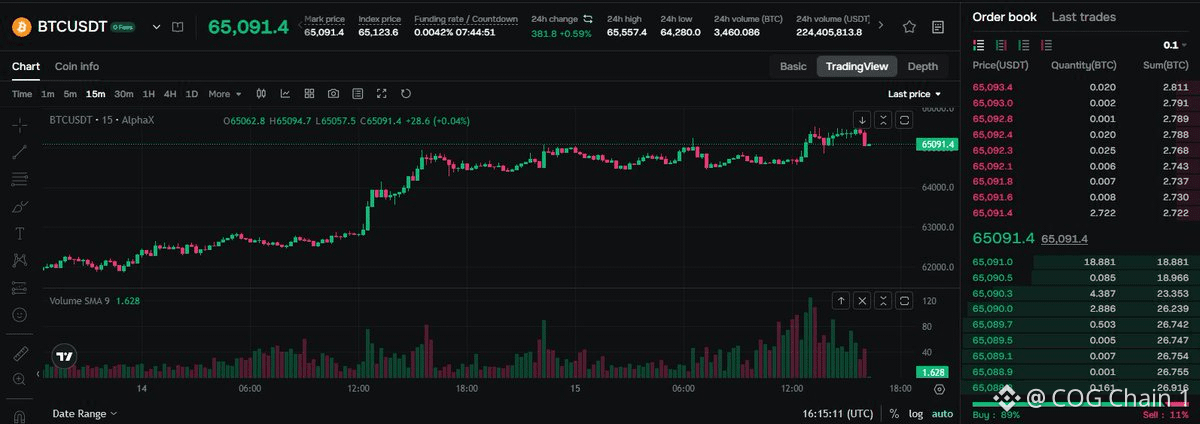Screen dimensions: 1200x424
Task: Set timeframe to 5m
Action: point(70,94)
